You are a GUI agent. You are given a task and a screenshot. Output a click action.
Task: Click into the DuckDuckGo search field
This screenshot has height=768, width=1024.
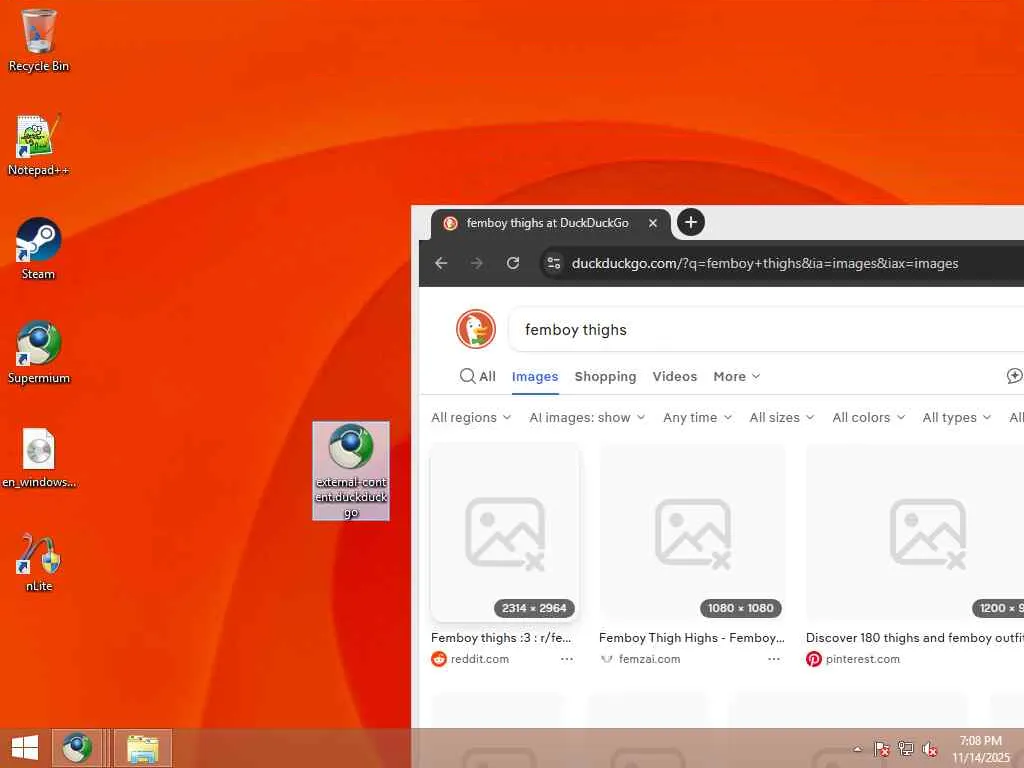765,329
